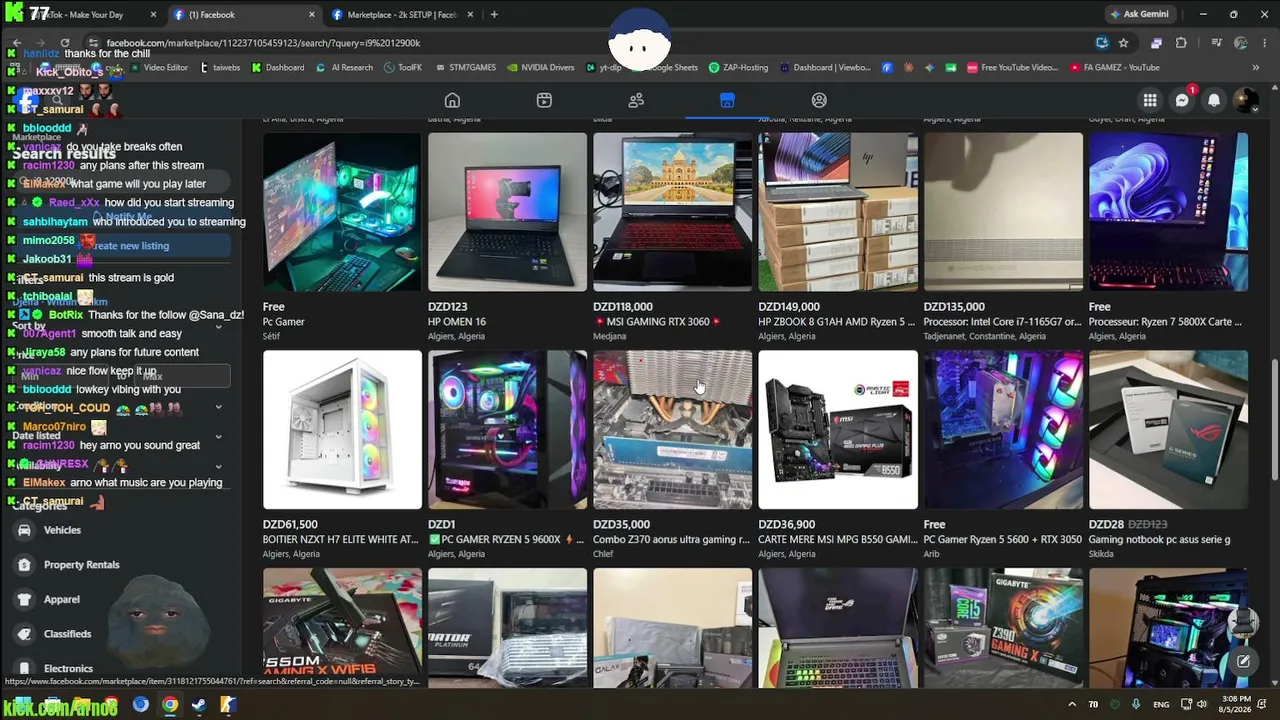Click the microphone icon in system tray
1280x720 pixels.
1136,704
